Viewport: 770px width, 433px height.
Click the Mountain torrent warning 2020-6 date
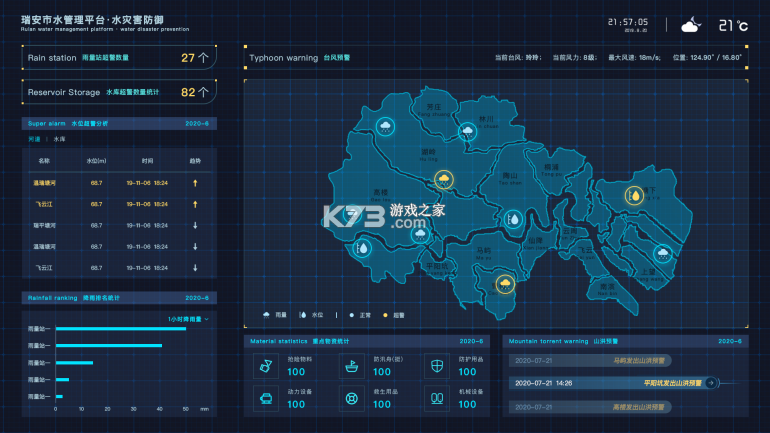click(730, 341)
